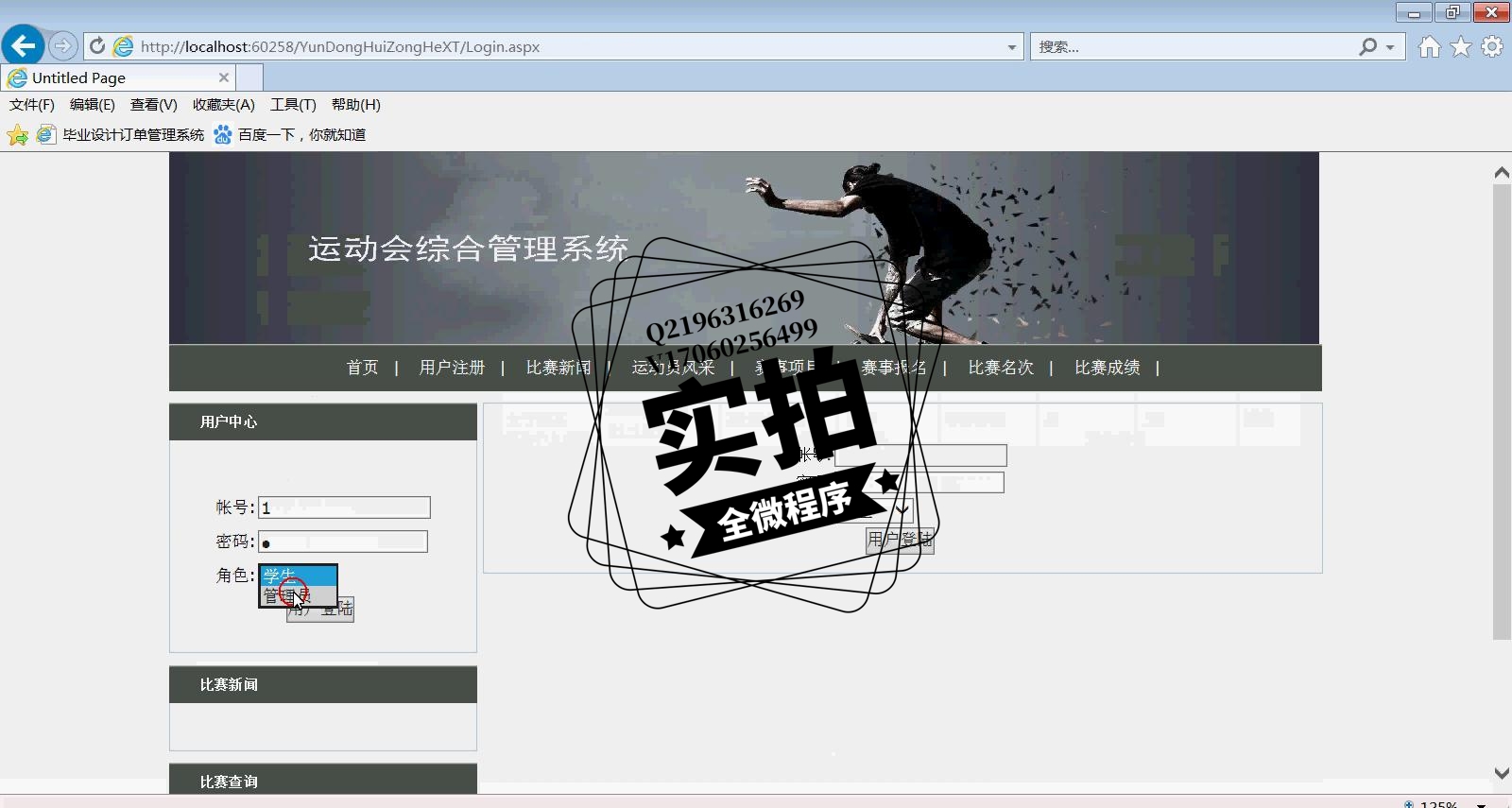Click the 搜索 search box
The height and width of the screenshot is (808, 1512).
1193,46
